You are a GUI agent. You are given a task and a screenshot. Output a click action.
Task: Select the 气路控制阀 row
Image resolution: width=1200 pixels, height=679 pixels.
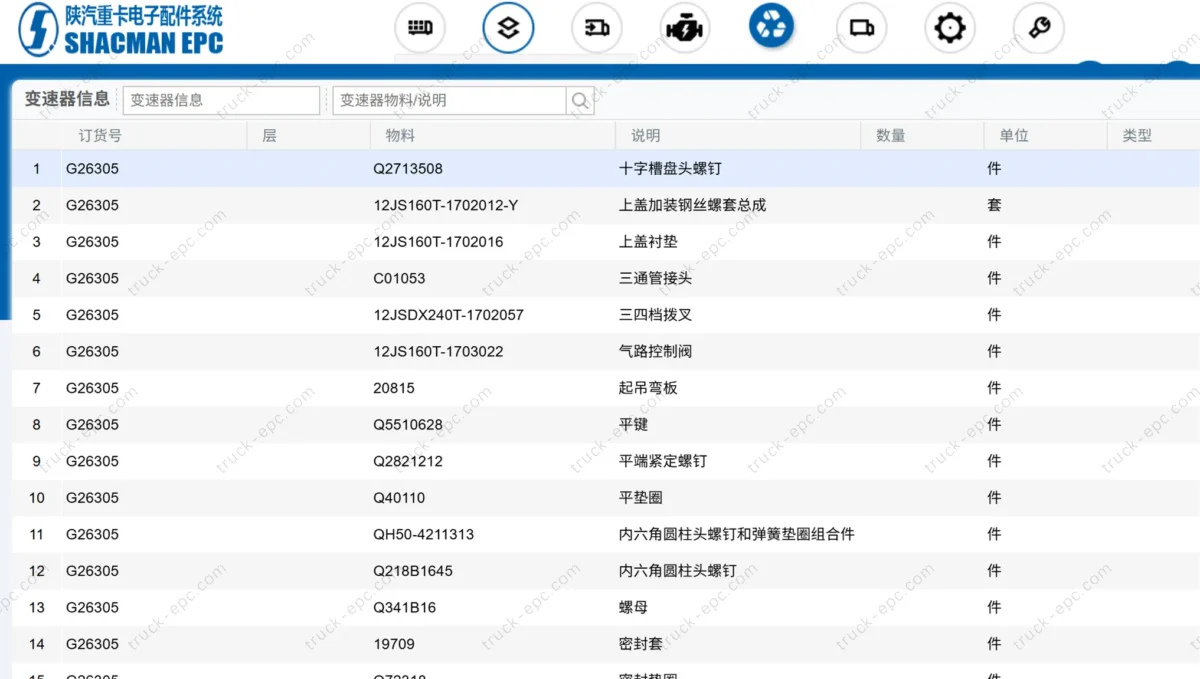[655, 351]
